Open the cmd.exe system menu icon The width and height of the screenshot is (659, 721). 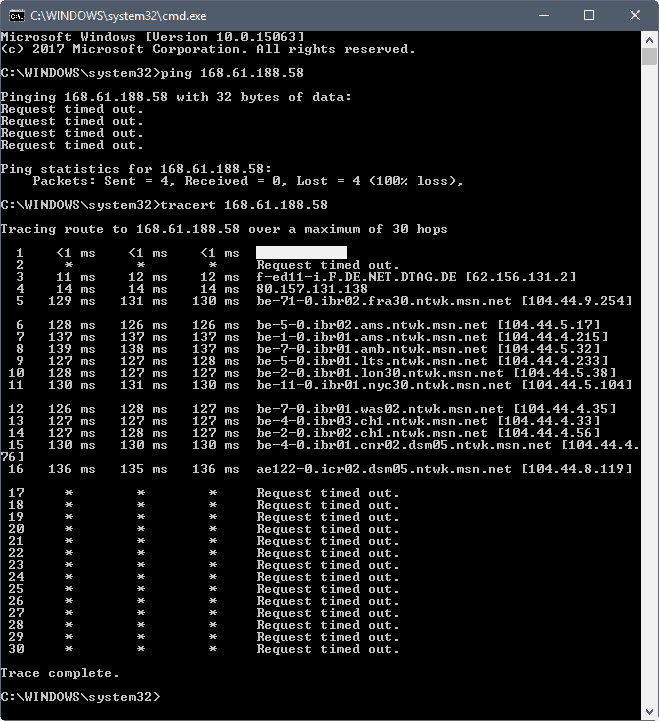point(17,16)
